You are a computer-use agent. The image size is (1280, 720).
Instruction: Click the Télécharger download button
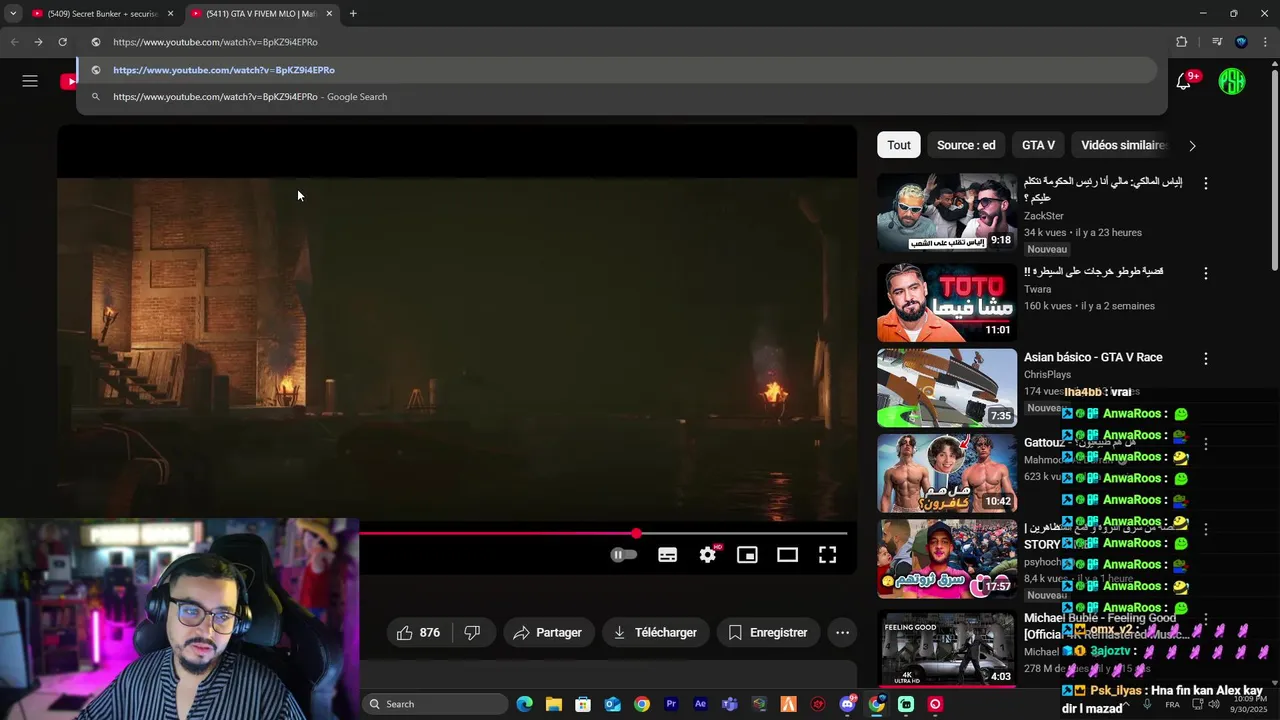(656, 633)
